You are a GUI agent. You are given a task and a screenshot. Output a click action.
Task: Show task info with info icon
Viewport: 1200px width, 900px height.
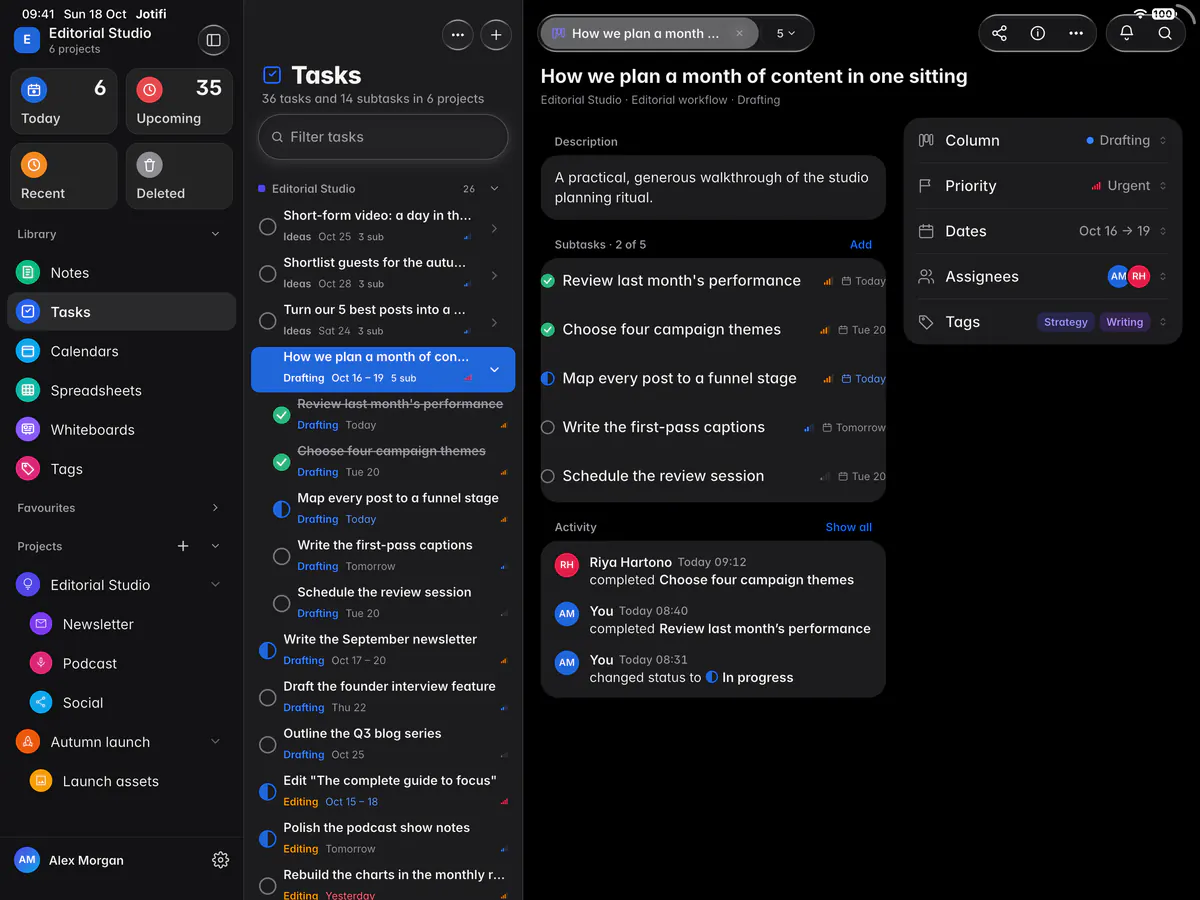coord(1037,33)
